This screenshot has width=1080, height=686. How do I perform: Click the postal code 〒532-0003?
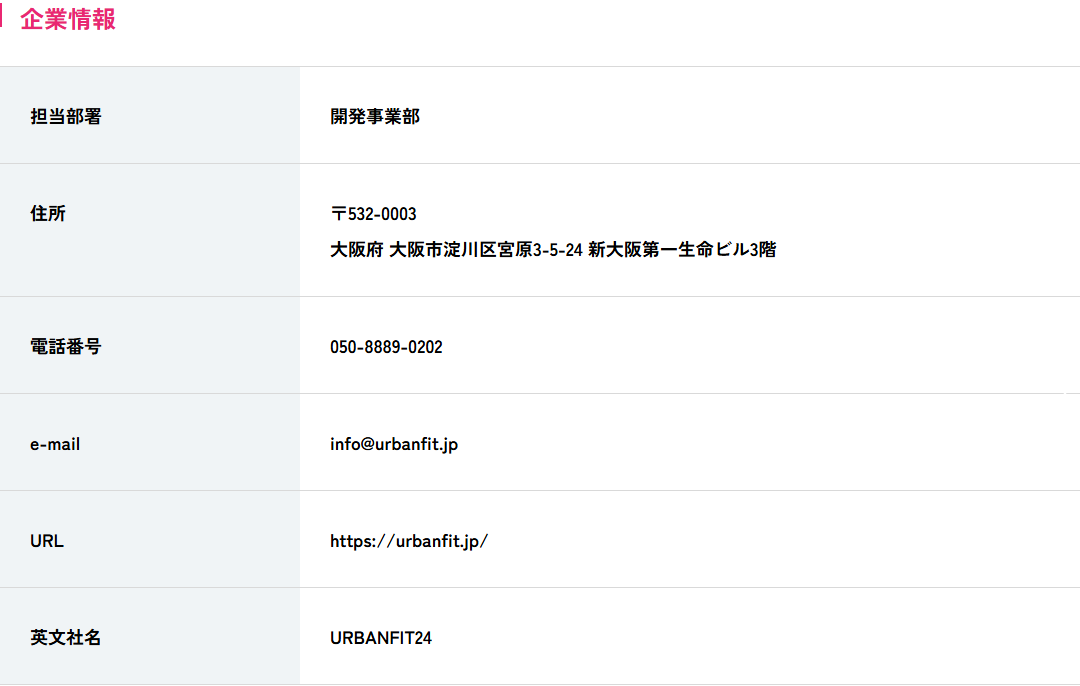tap(373, 214)
